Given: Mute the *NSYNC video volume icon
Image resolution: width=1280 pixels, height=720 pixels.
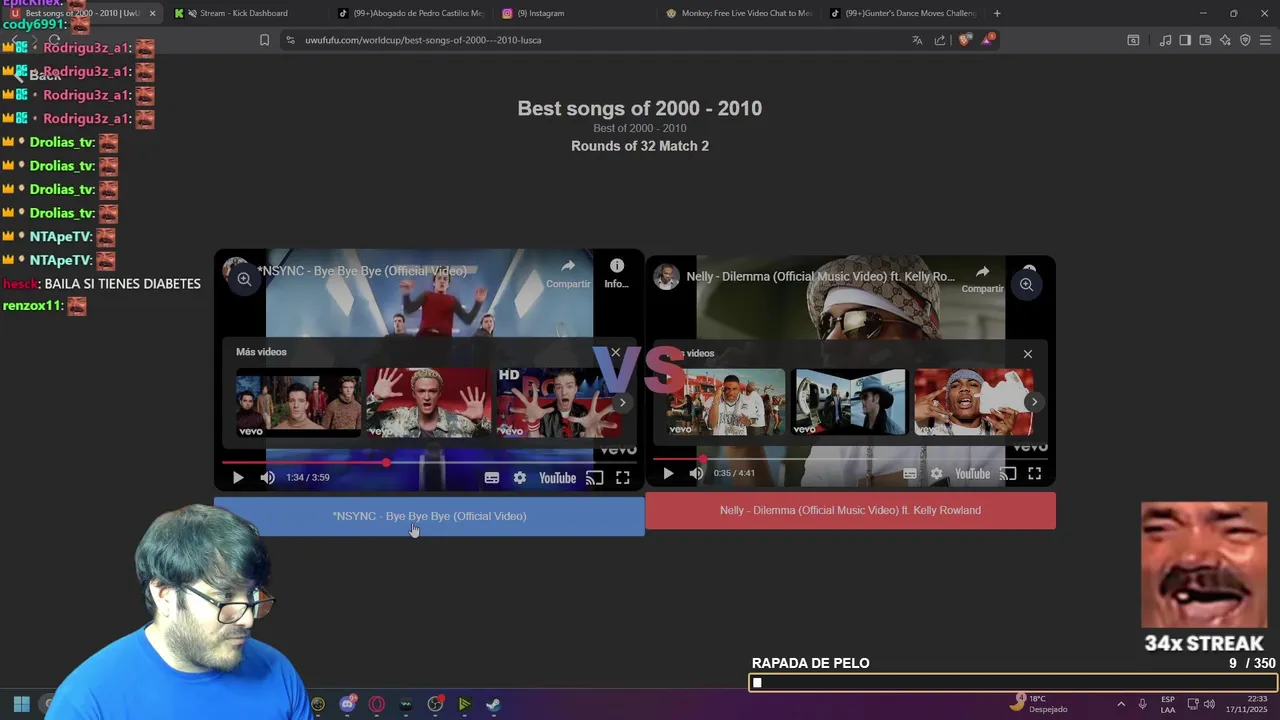Looking at the screenshot, I should (267, 478).
